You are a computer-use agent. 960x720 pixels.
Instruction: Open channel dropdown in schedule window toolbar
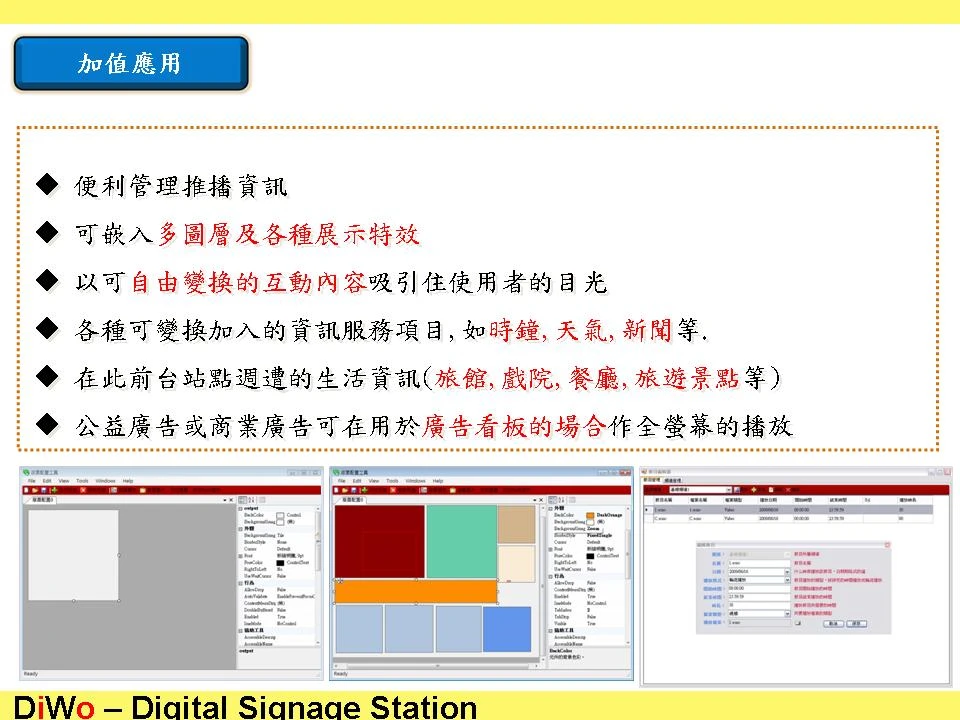point(727,489)
